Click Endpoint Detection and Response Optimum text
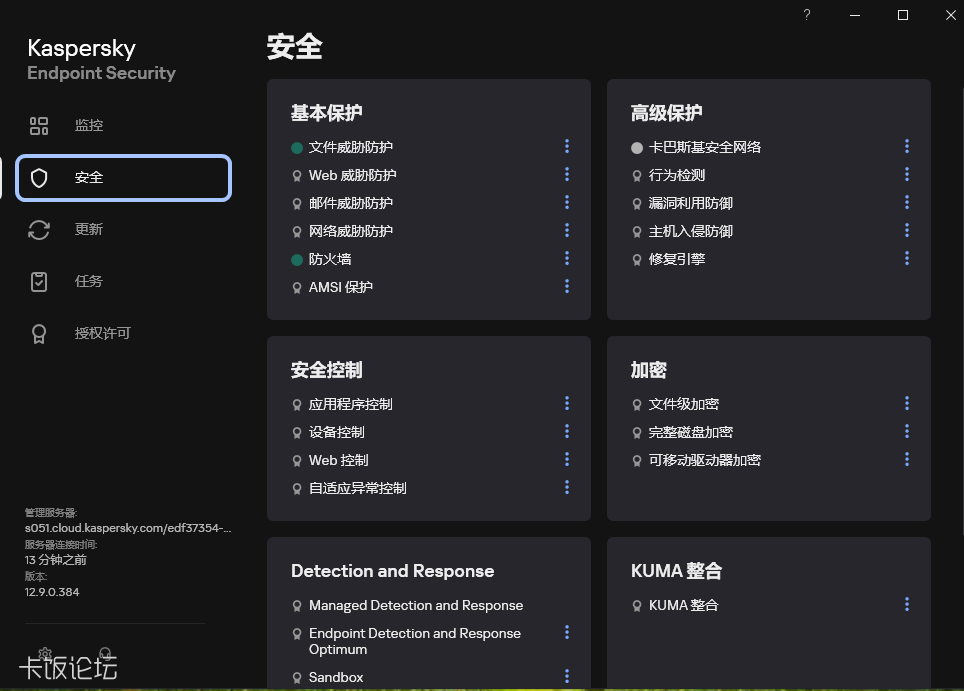 (414, 641)
